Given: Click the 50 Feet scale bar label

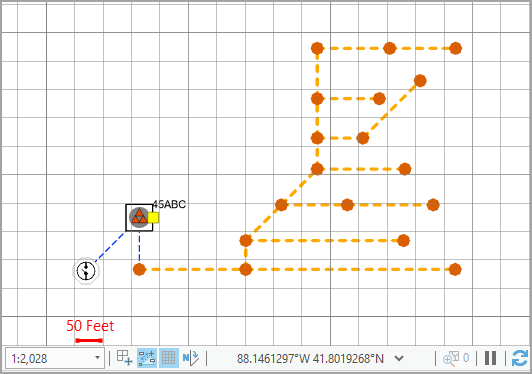Looking at the screenshot, I should [x=90, y=326].
